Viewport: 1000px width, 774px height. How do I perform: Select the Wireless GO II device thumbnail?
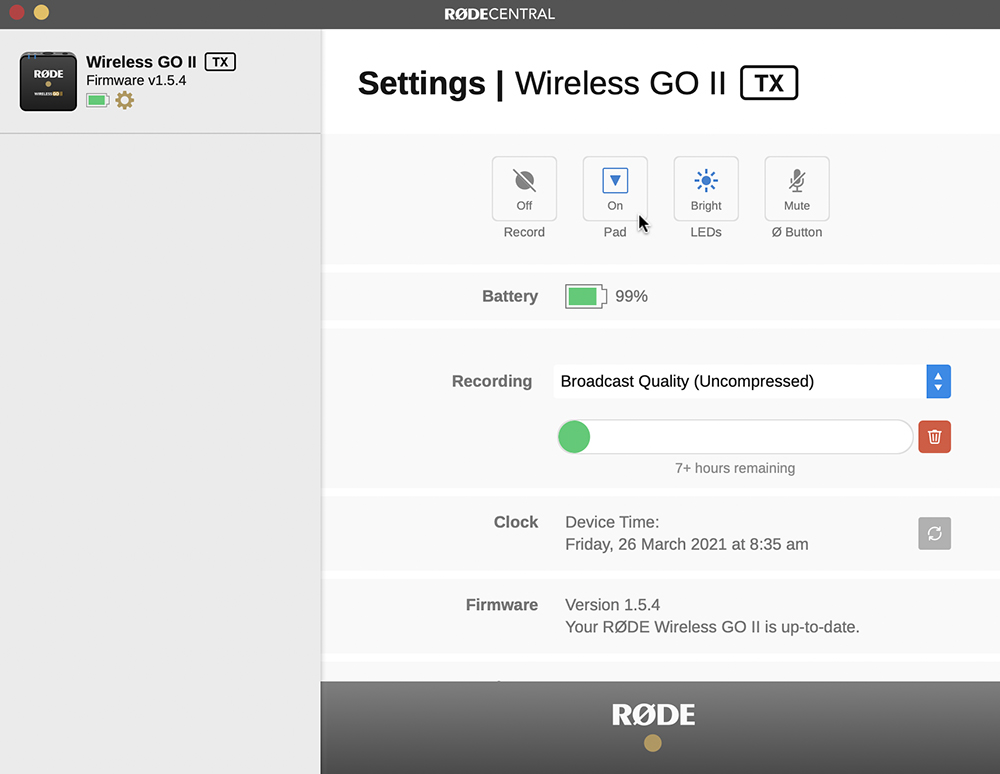pos(48,81)
